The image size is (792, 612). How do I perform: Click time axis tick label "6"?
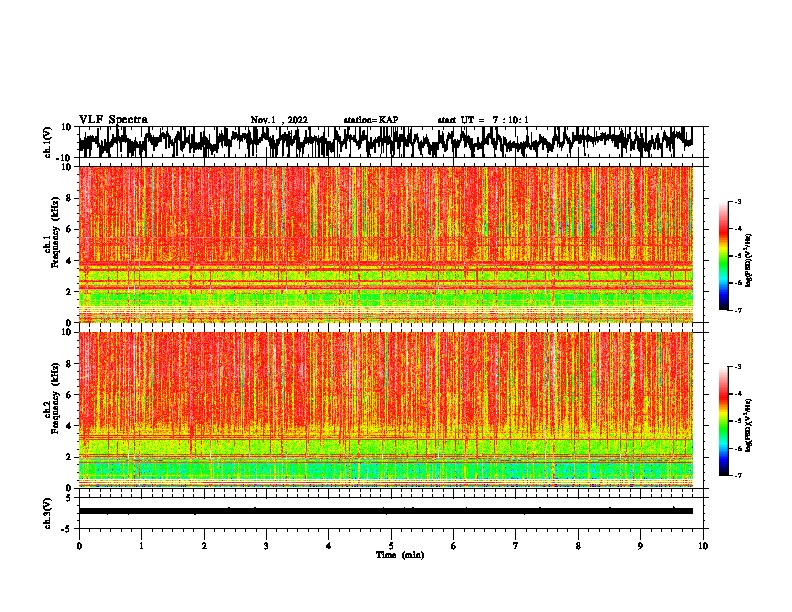point(454,546)
